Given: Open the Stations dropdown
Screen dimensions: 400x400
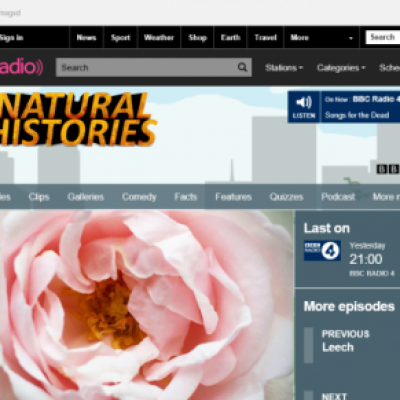Looking at the screenshot, I should click(284, 68).
